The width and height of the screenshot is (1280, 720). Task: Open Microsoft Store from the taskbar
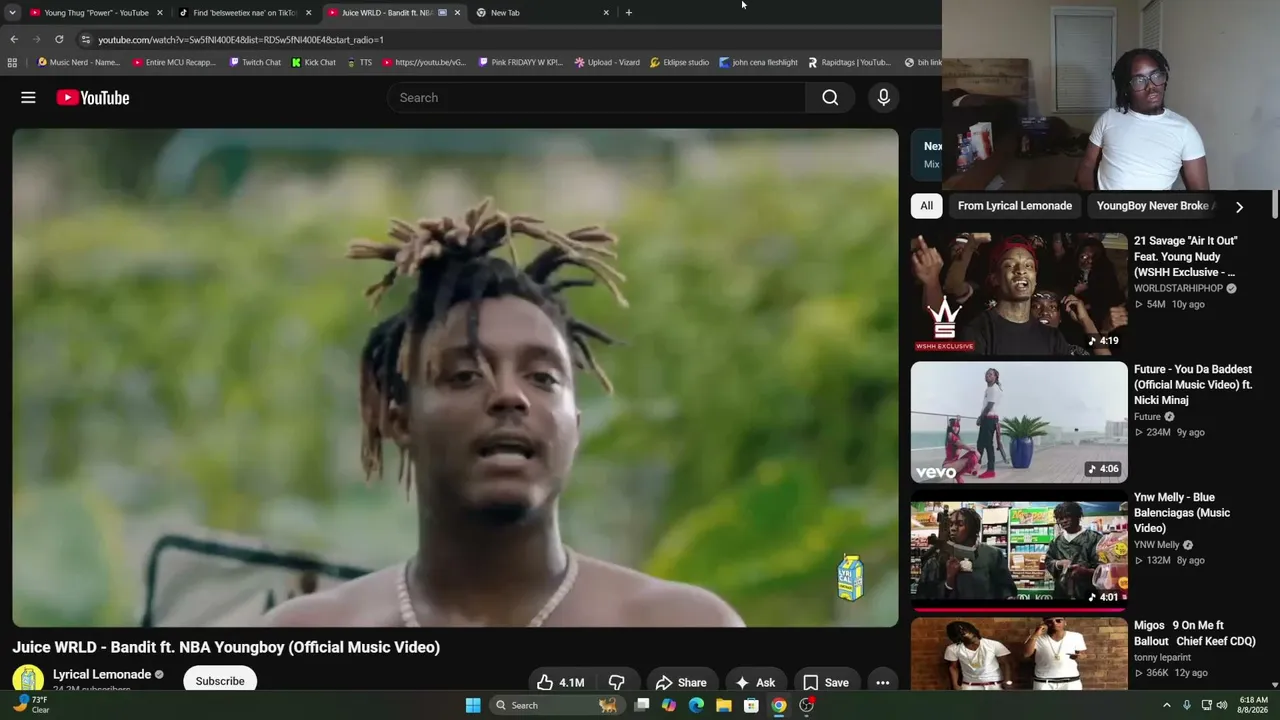tap(751, 705)
